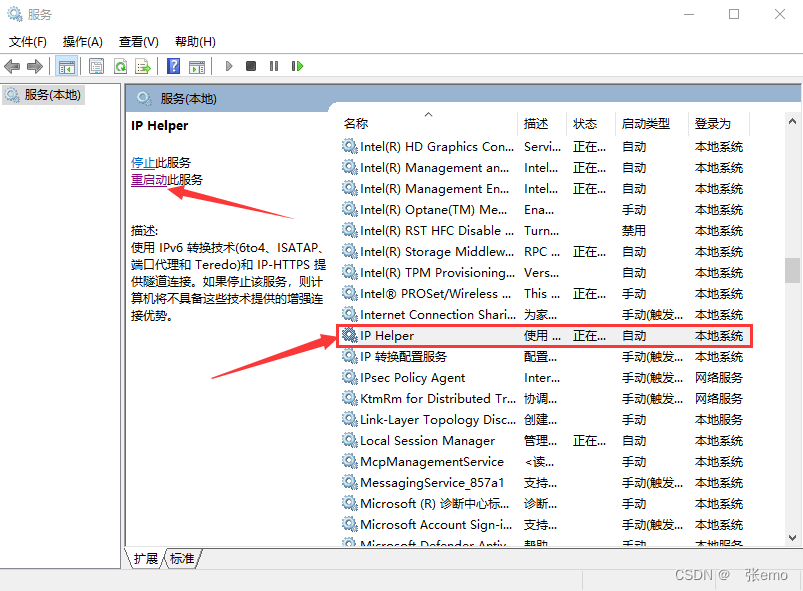Click the Export list toolbar icon

tap(143, 66)
